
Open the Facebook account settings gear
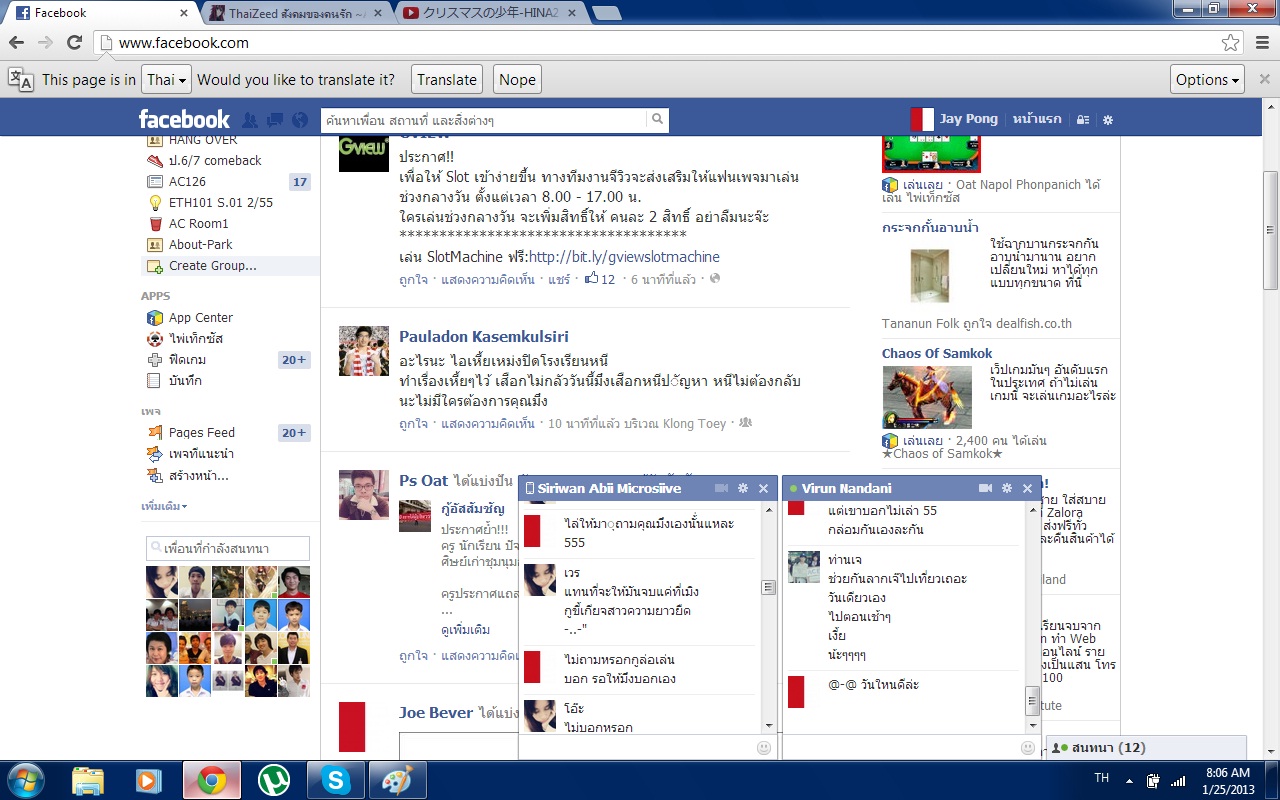1108,120
